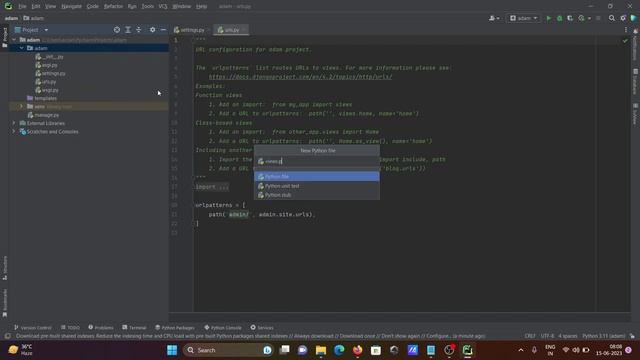Choose Python unit test option
Image resolution: width=640 pixels, height=360 pixels.
pos(317,186)
